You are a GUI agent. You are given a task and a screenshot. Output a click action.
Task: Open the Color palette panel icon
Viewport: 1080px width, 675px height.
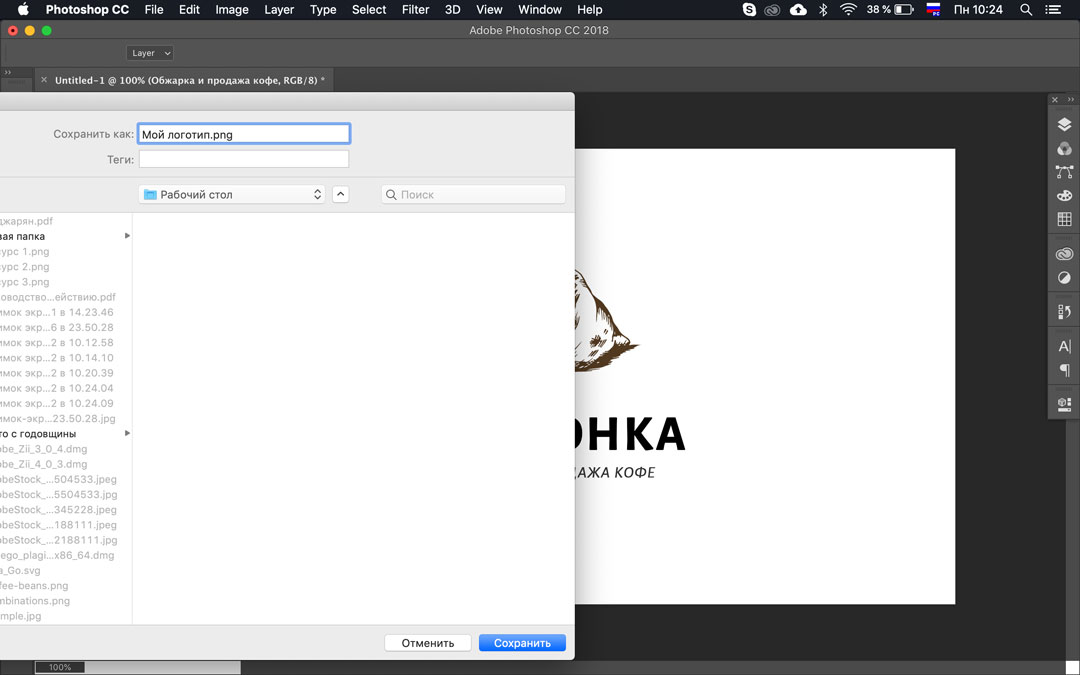(1064, 196)
